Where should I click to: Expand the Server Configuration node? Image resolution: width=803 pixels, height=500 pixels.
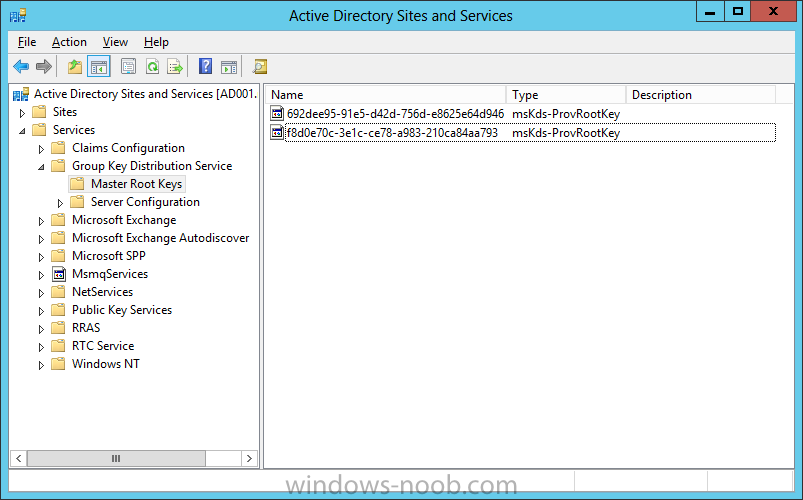click(x=60, y=203)
